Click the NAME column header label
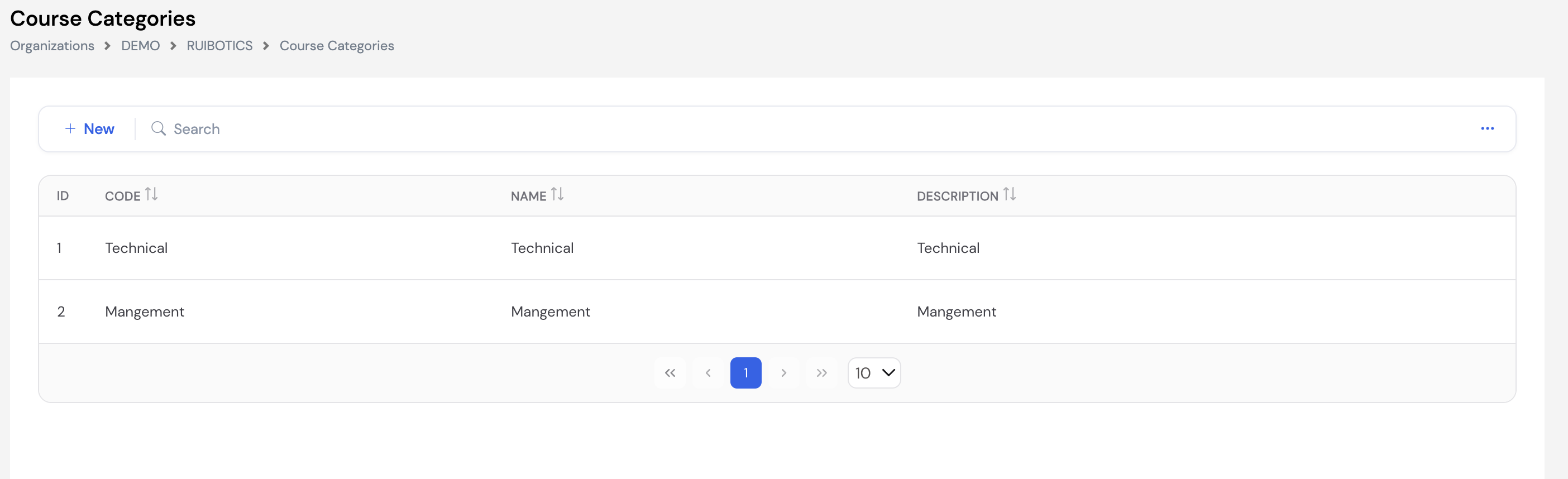The height and width of the screenshot is (479, 1568). pos(528,196)
